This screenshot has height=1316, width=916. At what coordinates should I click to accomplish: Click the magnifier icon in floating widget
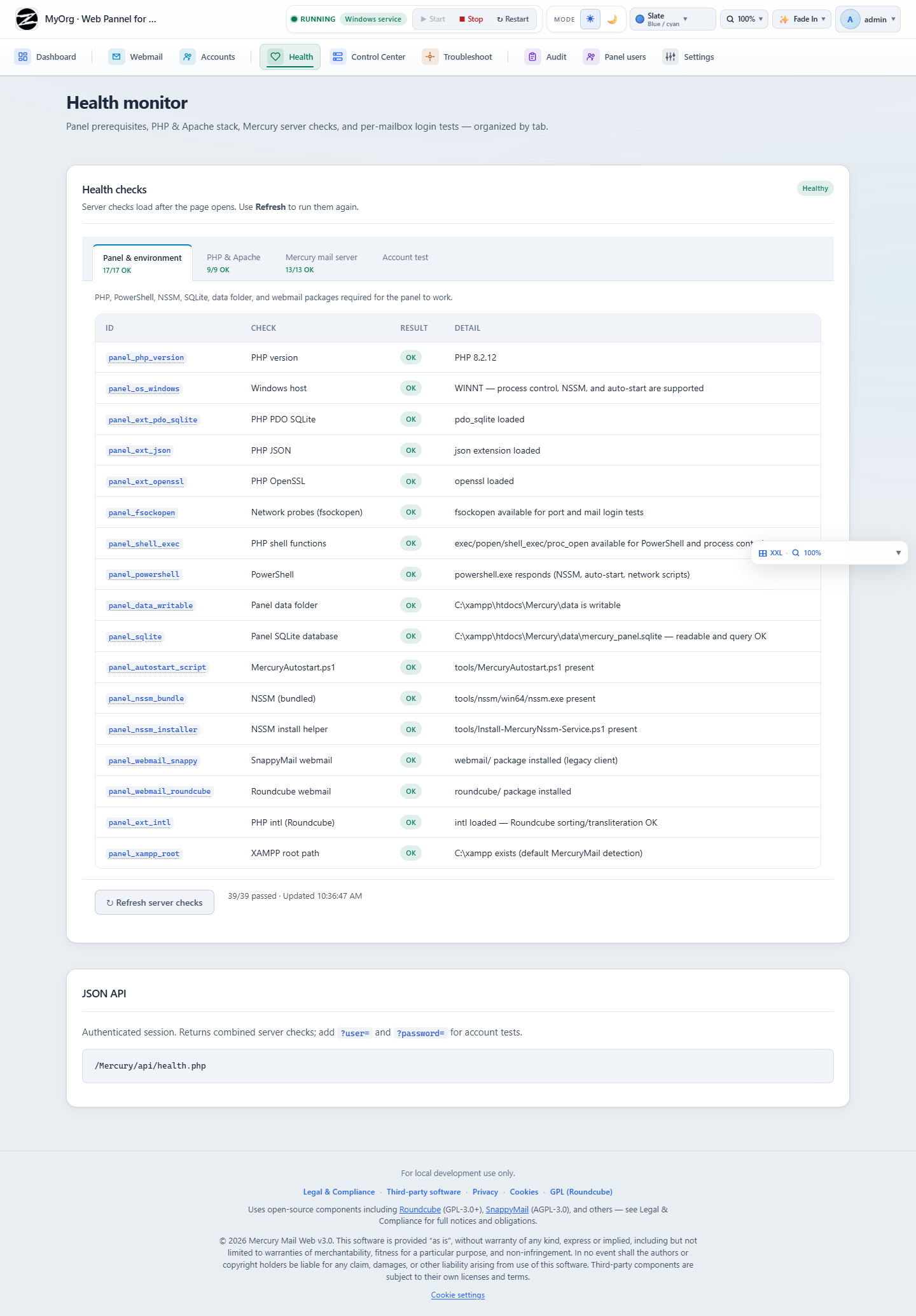point(795,553)
